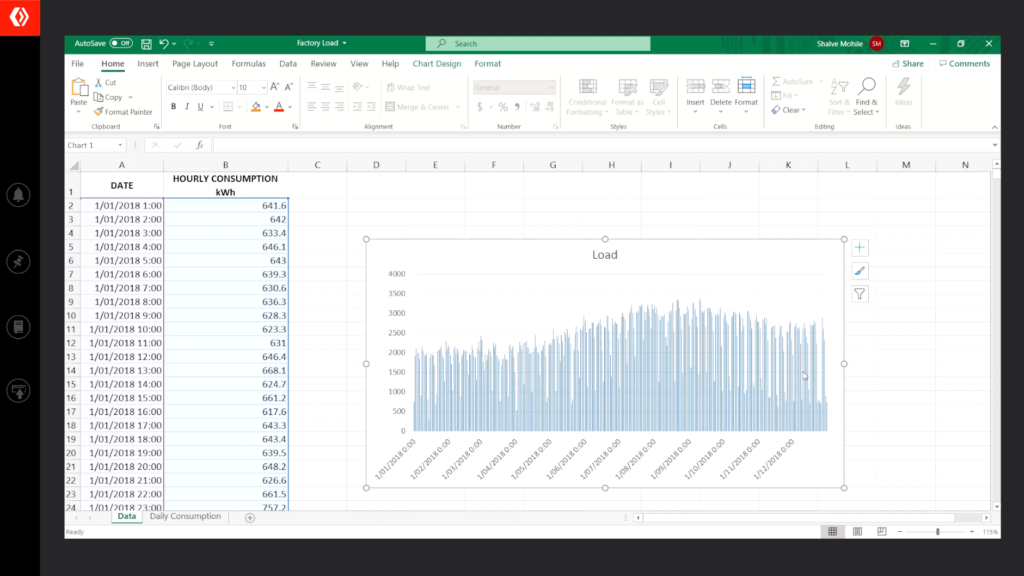Click the Undo arrow icon
Screen dimensions: 1024x576
163,44
